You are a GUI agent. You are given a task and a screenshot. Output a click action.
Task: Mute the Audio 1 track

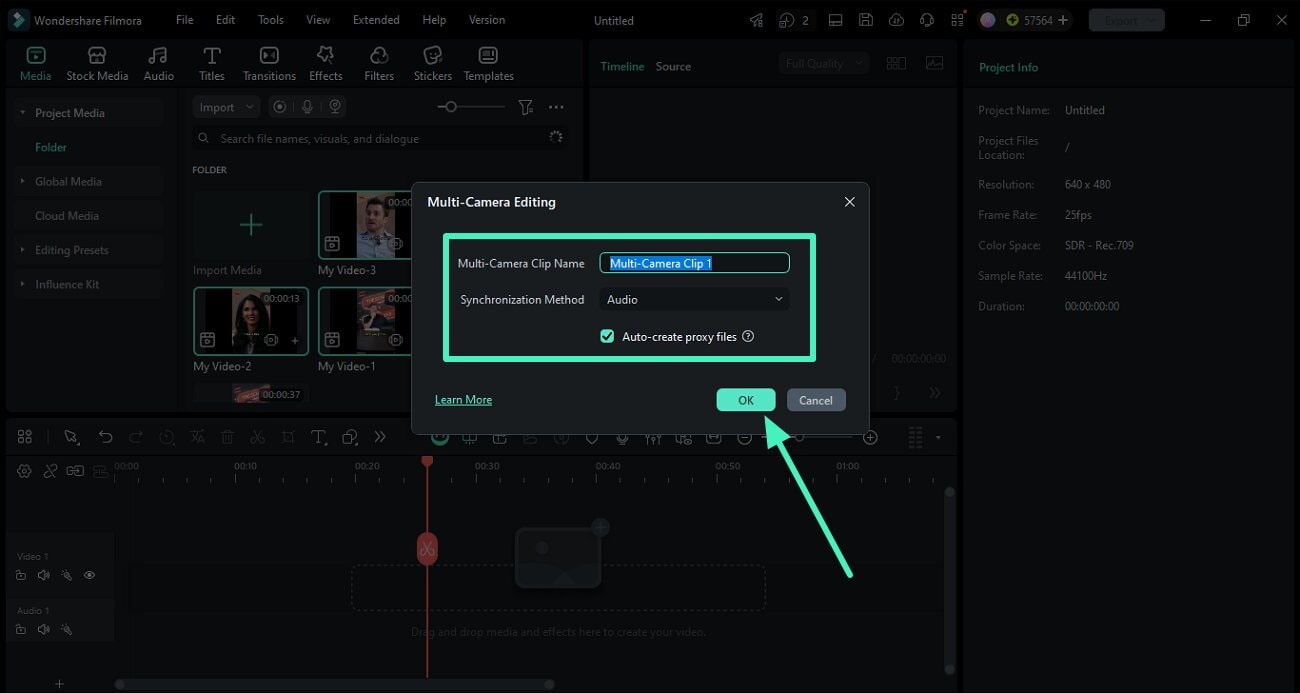[x=43, y=629]
